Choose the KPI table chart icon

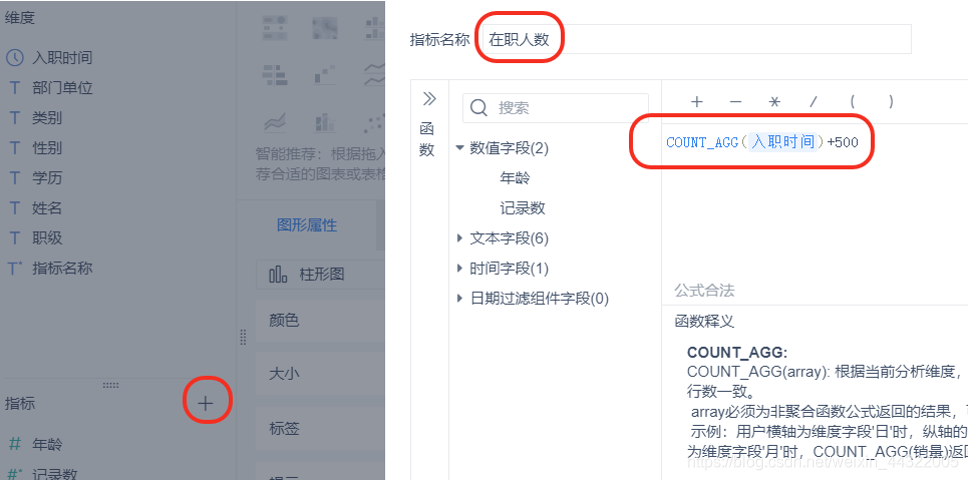point(273,27)
